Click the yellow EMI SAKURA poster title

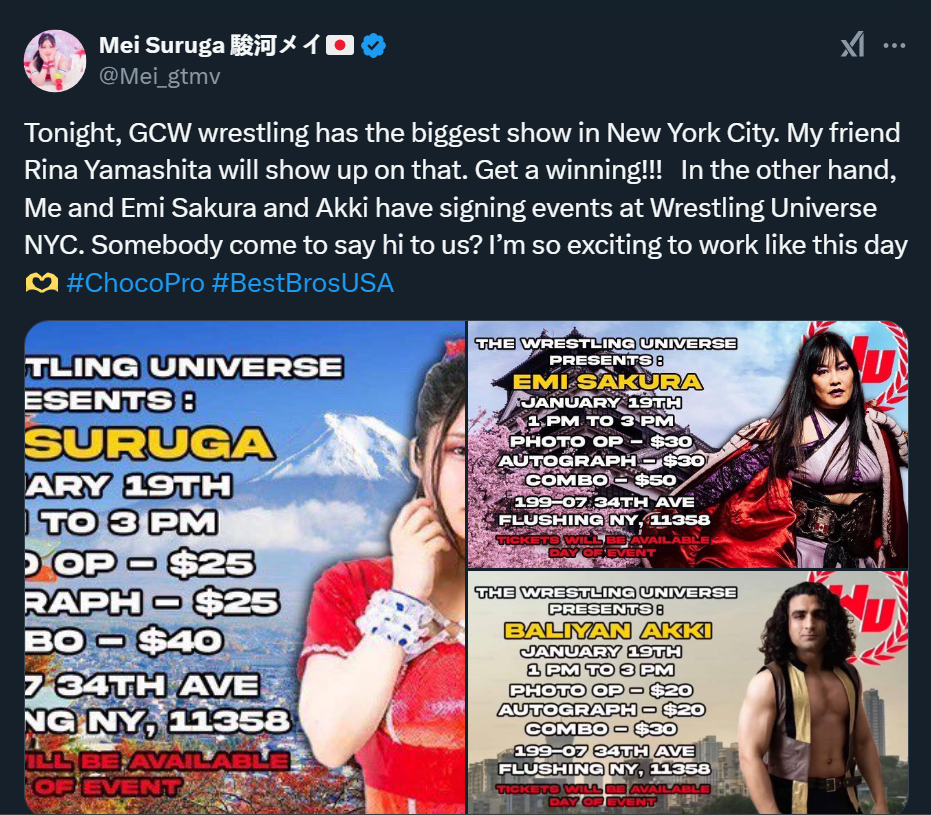pyautogui.click(x=607, y=382)
